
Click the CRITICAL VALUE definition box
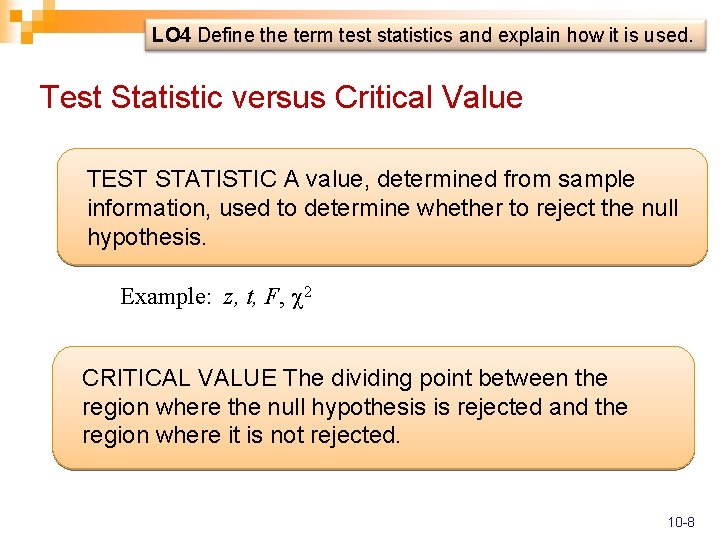[373, 407]
